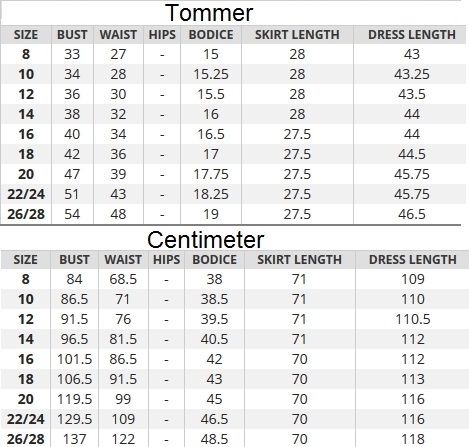Select the BUST header in Tommer table
The image size is (469, 447).
pyautogui.click(x=72, y=35)
